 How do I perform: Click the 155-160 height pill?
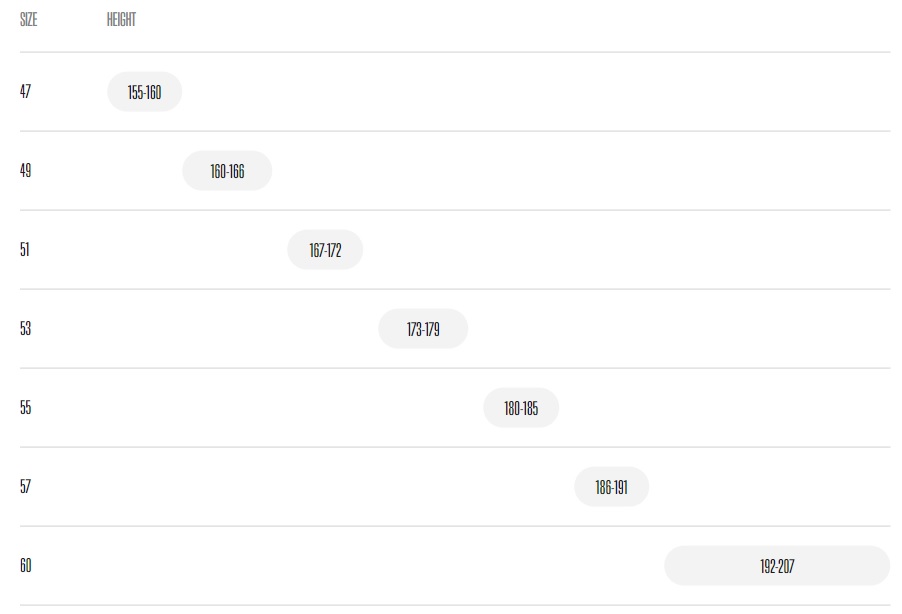[x=144, y=91]
